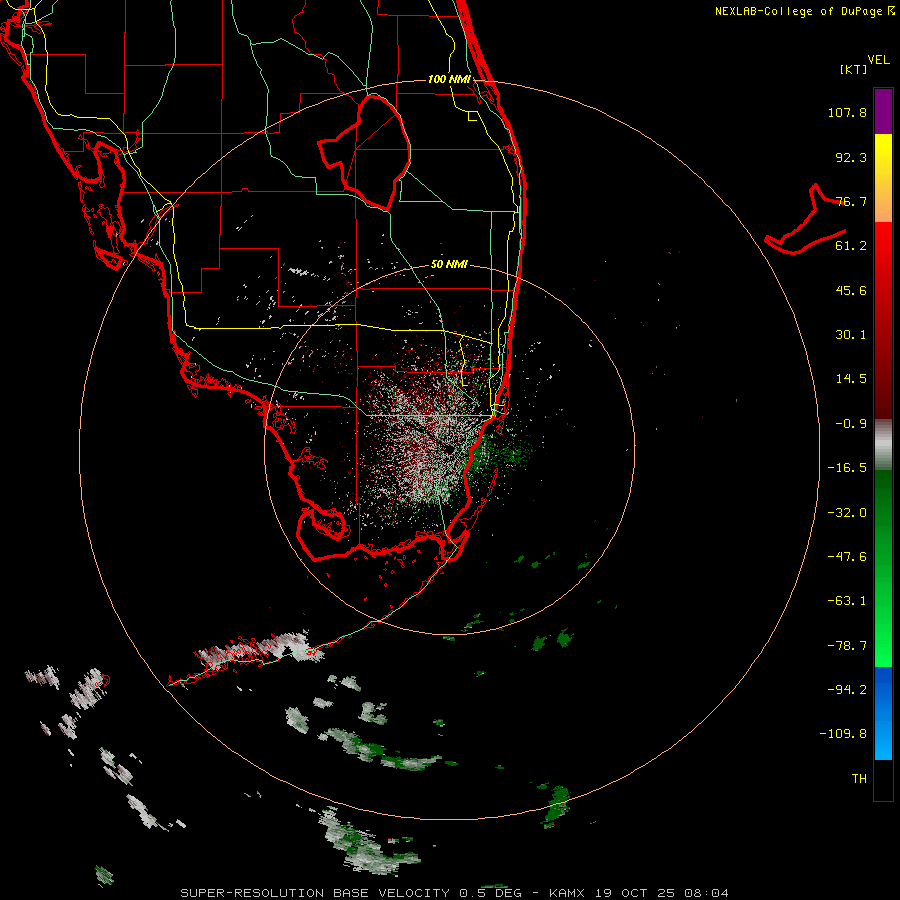Viewport: 900px width, 900px height.
Task: Select the 14.5 scale value
Action: 851,379
